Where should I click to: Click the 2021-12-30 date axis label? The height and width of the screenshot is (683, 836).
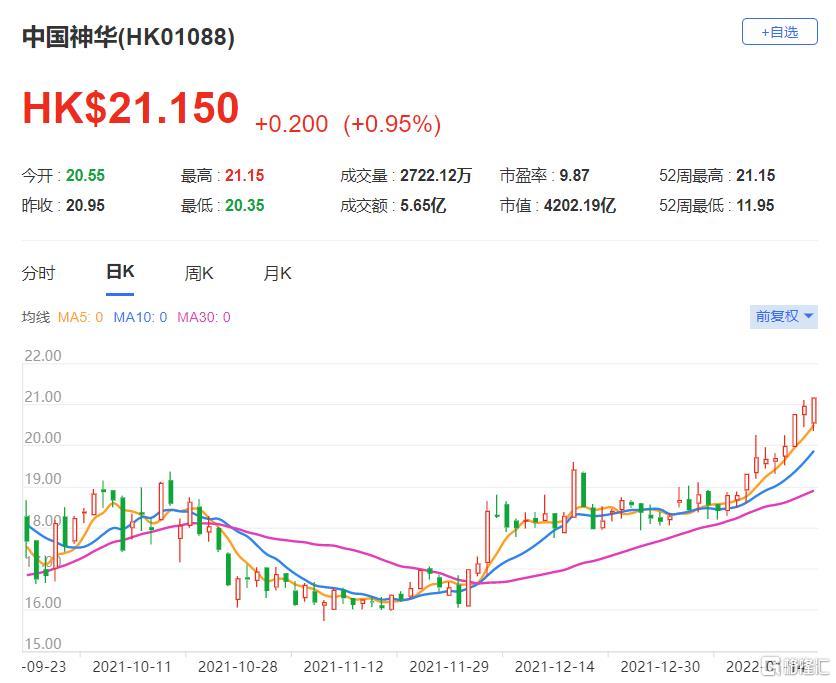click(x=660, y=666)
